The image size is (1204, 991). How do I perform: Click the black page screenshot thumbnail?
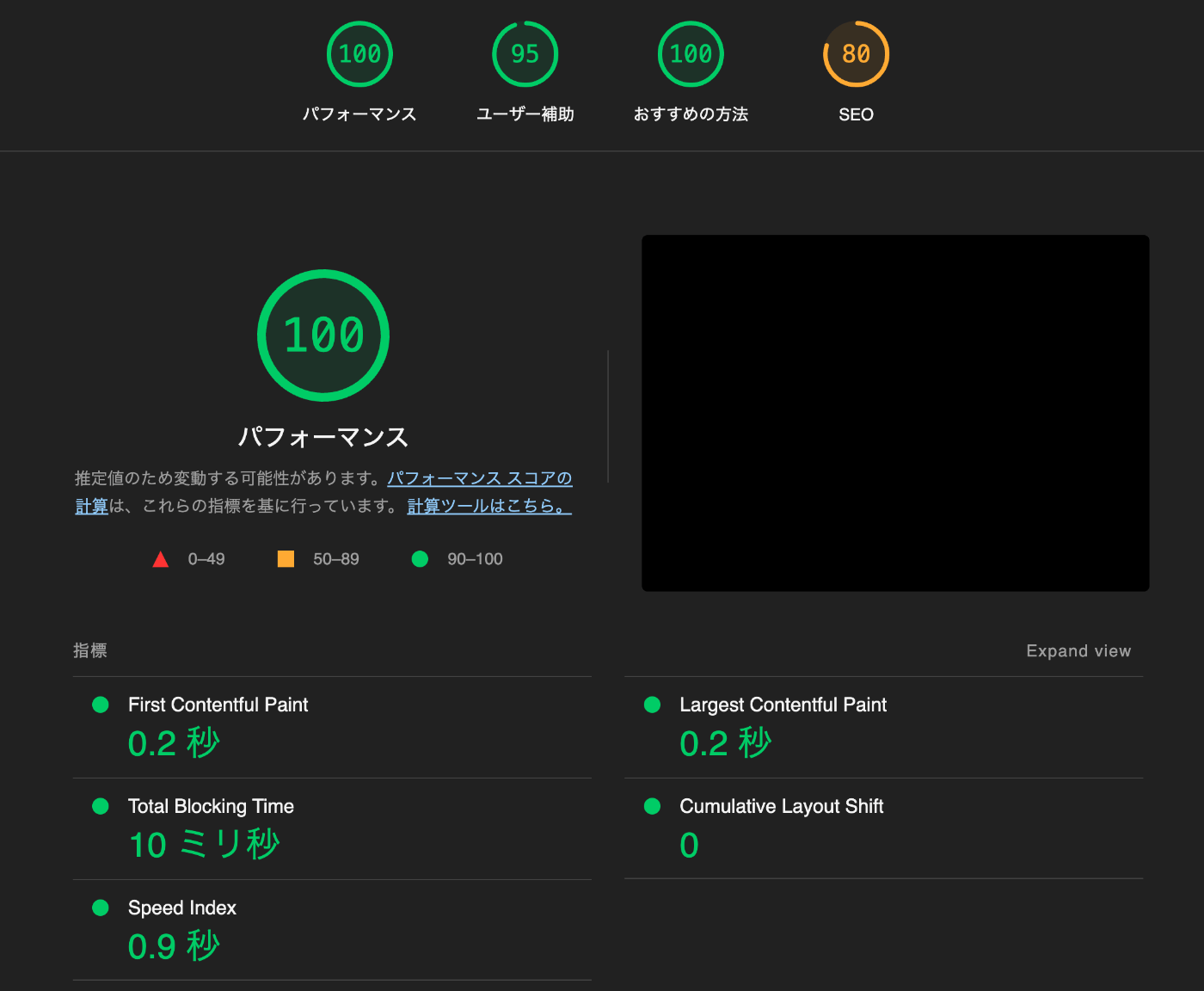895,413
